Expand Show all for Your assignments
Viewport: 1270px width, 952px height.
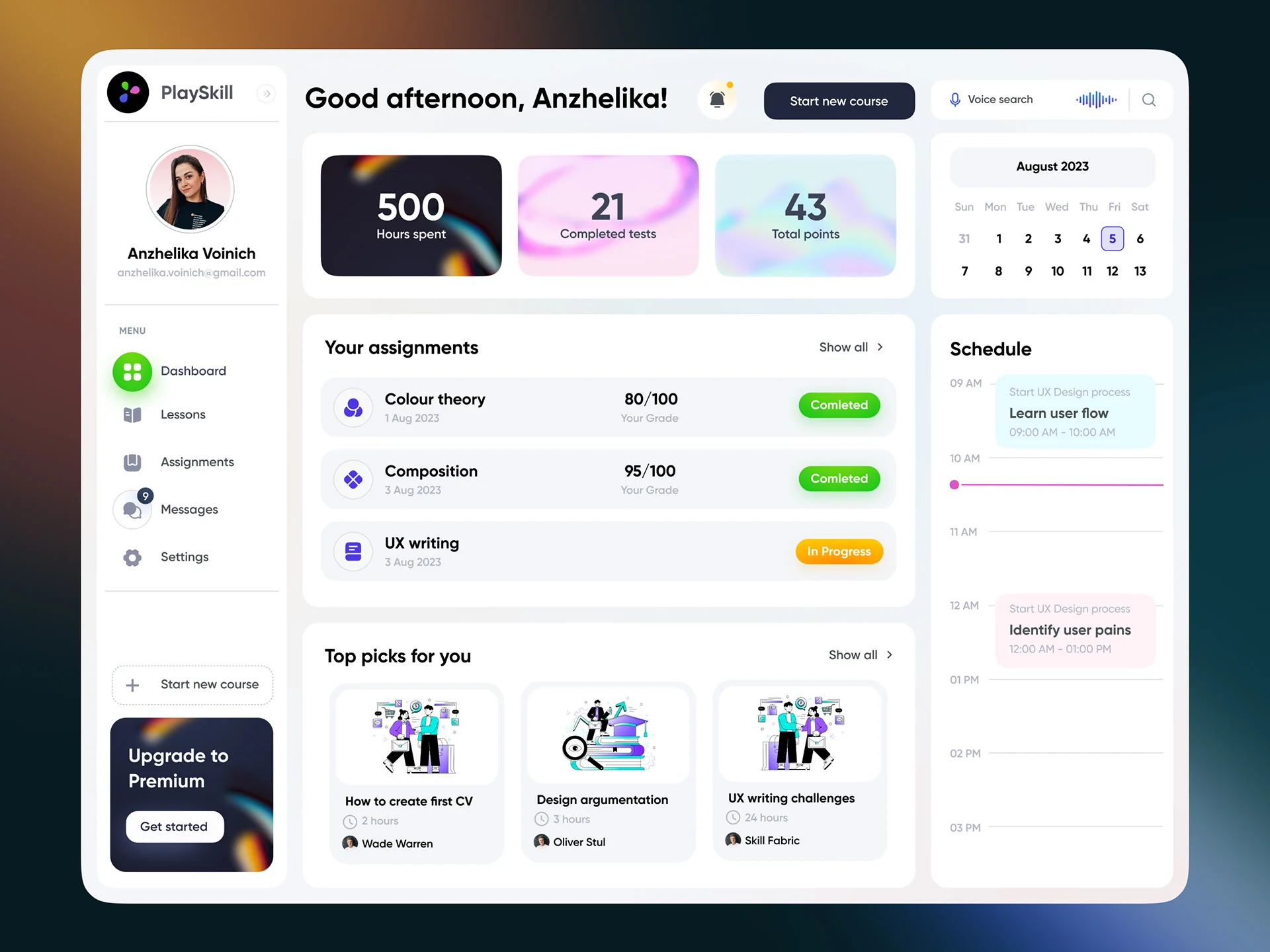[x=851, y=347]
